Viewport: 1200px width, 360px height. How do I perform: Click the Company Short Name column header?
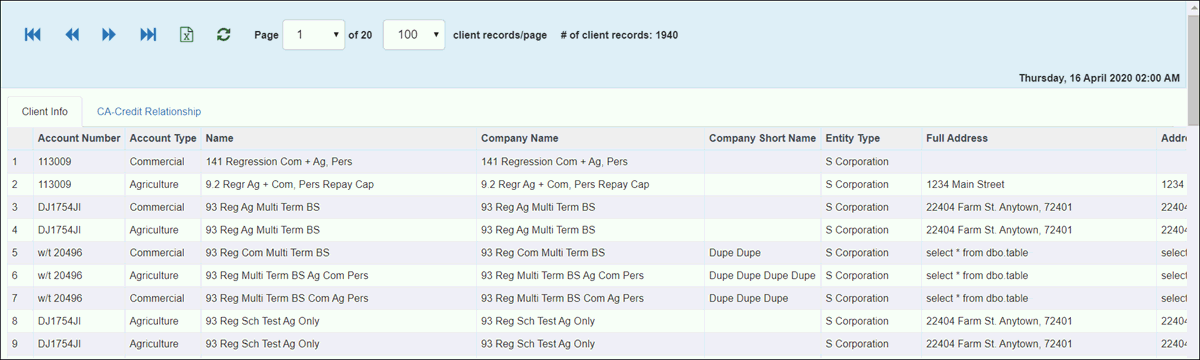click(763, 138)
